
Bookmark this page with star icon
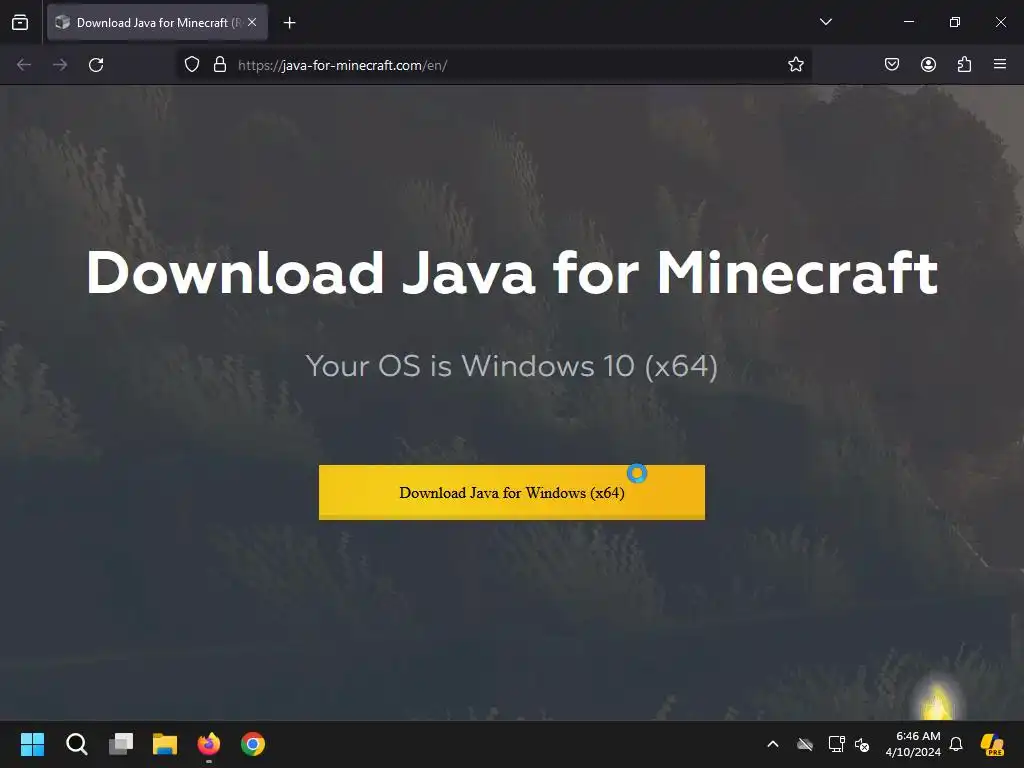click(795, 65)
